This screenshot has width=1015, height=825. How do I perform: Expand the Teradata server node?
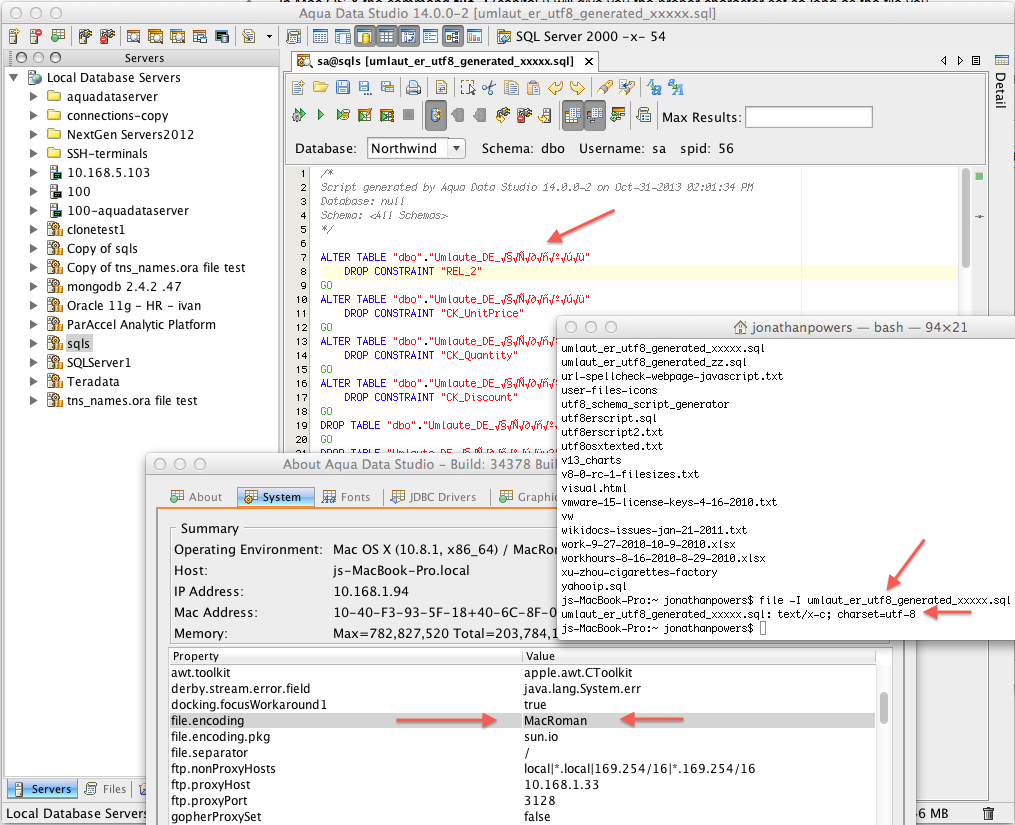pyautogui.click(x=34, y=381)
